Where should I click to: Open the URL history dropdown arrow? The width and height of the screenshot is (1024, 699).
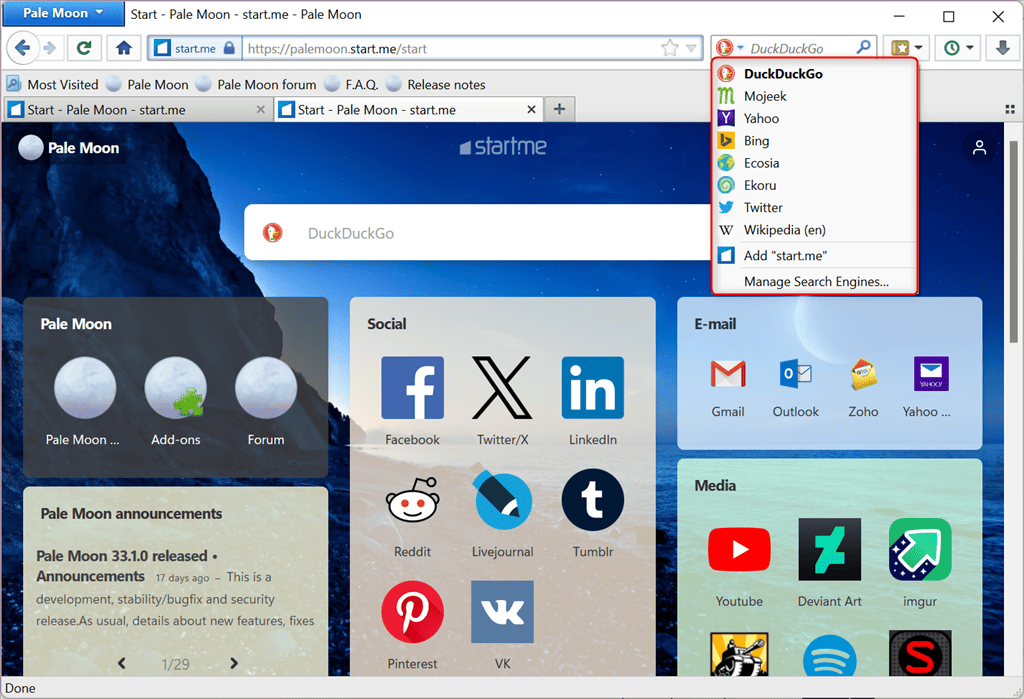(691, 48)
